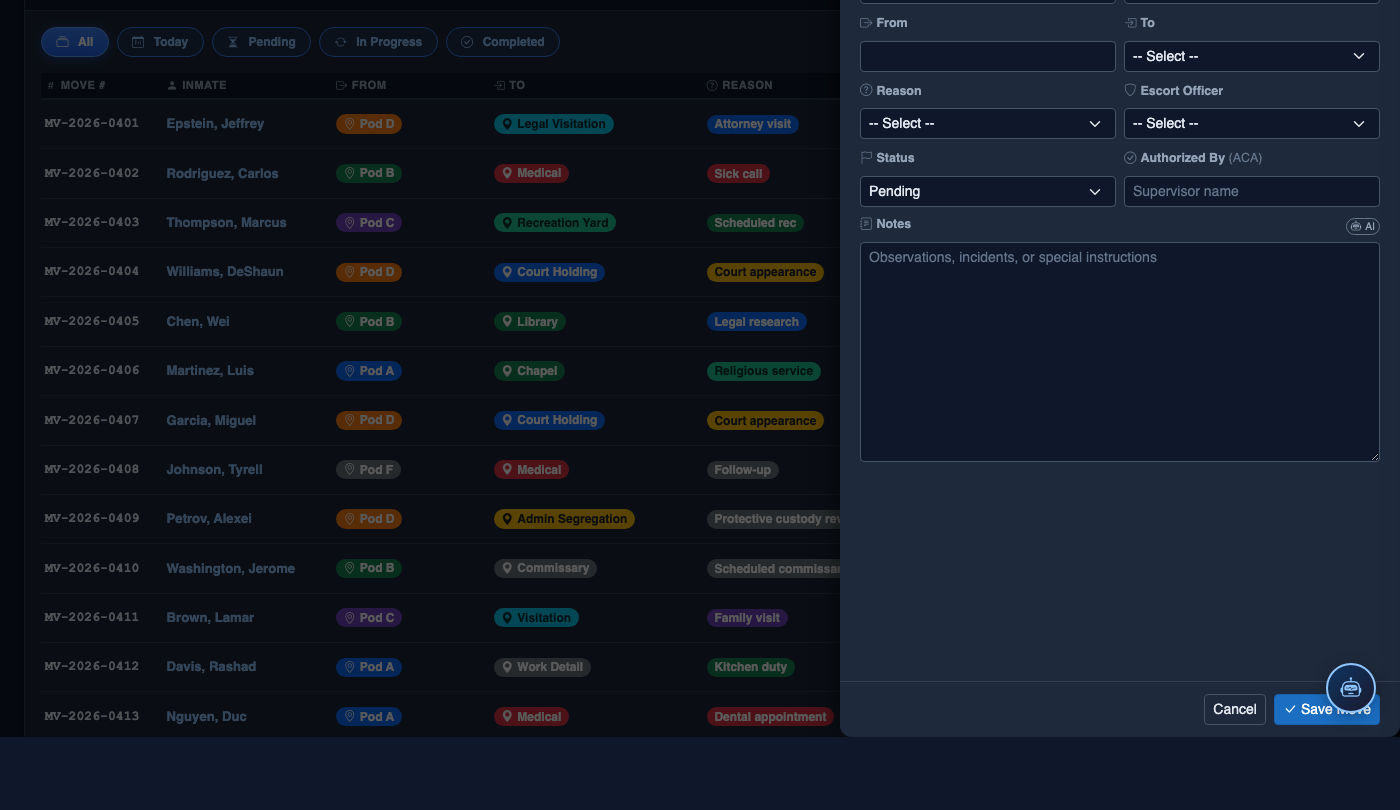Click the Religious service reason tag
Screen dimensions: 1400x810
[763, 371]
